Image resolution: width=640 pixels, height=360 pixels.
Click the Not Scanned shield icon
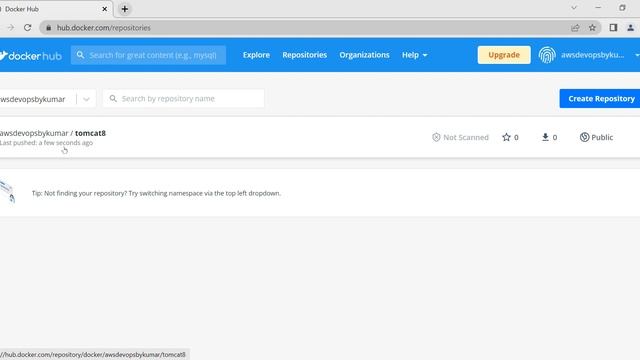436,137
